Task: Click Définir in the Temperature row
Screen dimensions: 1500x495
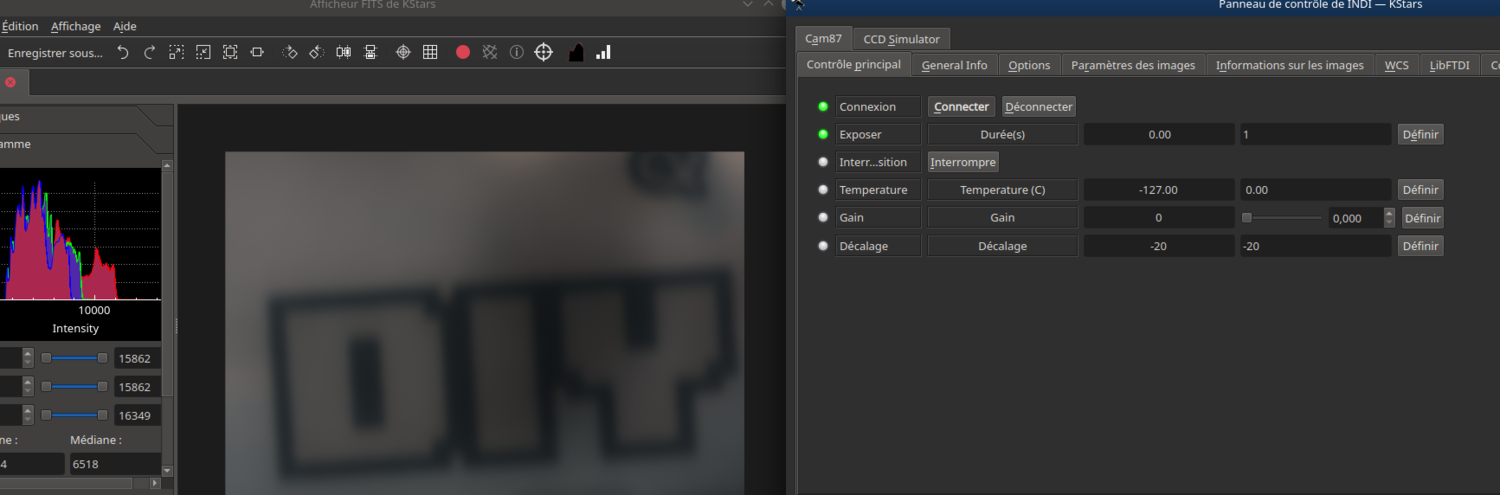Action: point(1421,190)
